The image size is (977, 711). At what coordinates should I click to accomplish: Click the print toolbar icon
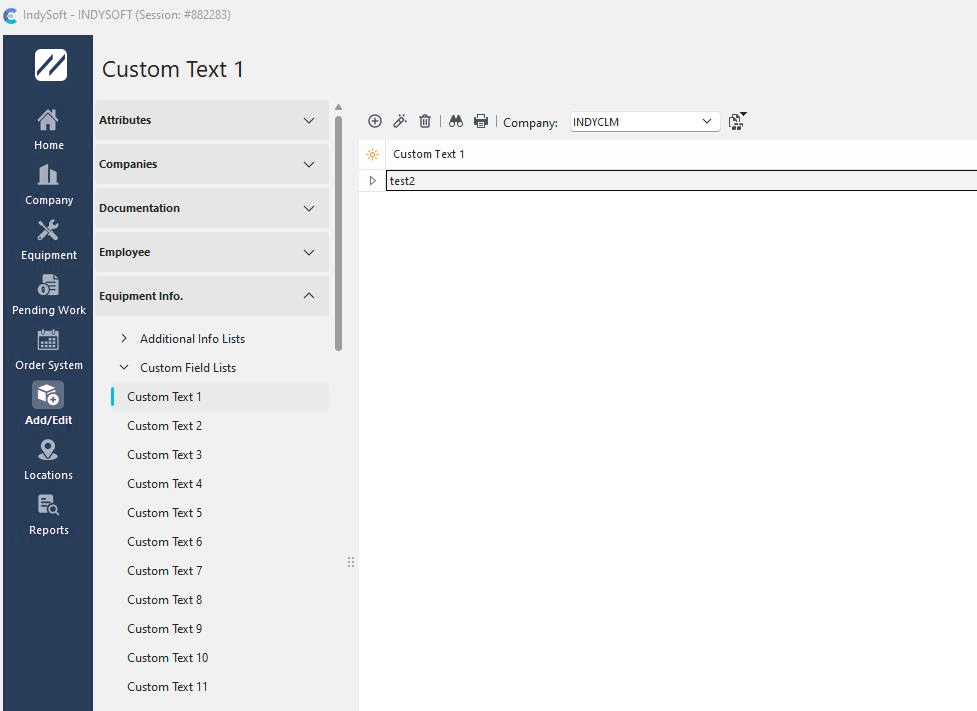(x=481, y=121)
